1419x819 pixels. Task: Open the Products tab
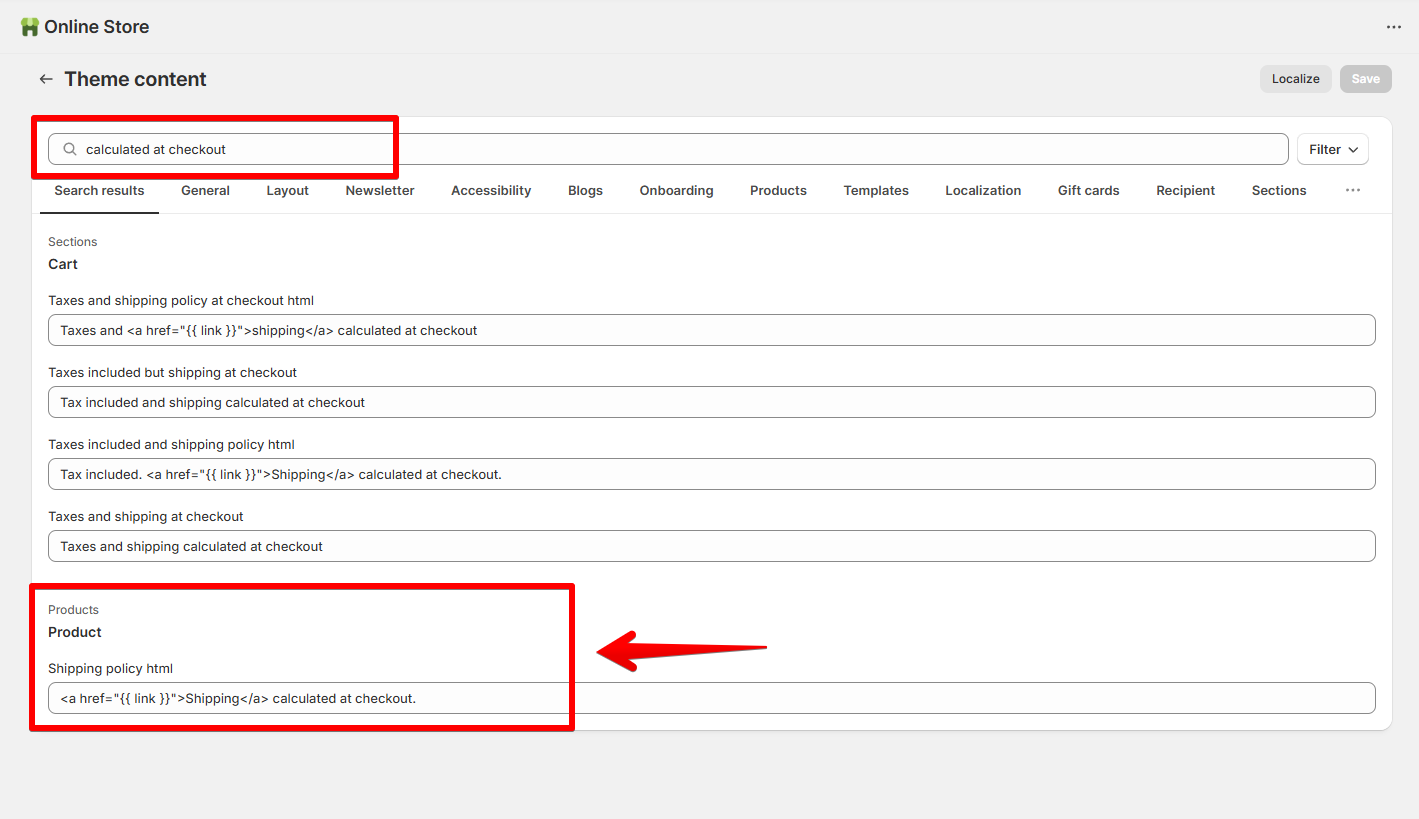pyautogui.click(x=778, y=190)
